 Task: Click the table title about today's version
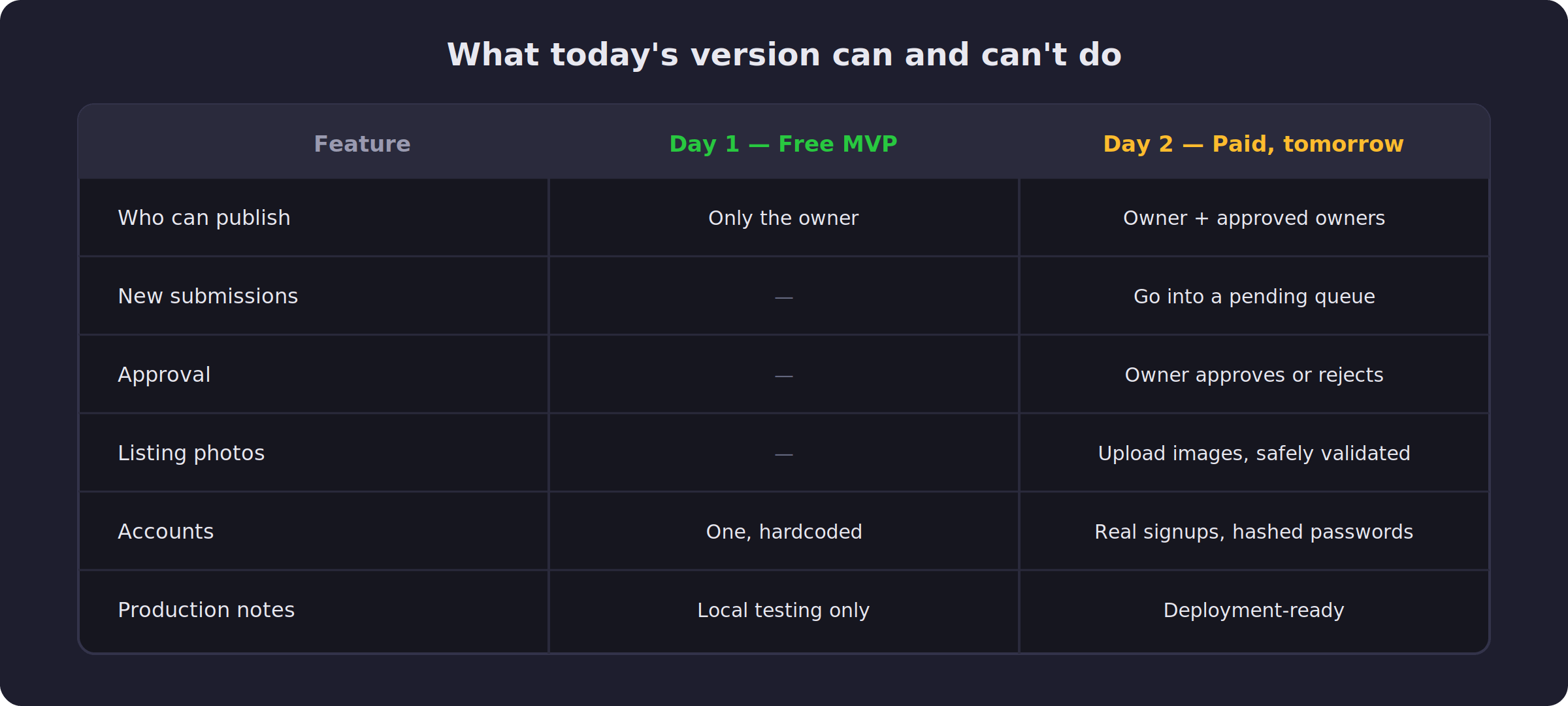pos(784,54)
